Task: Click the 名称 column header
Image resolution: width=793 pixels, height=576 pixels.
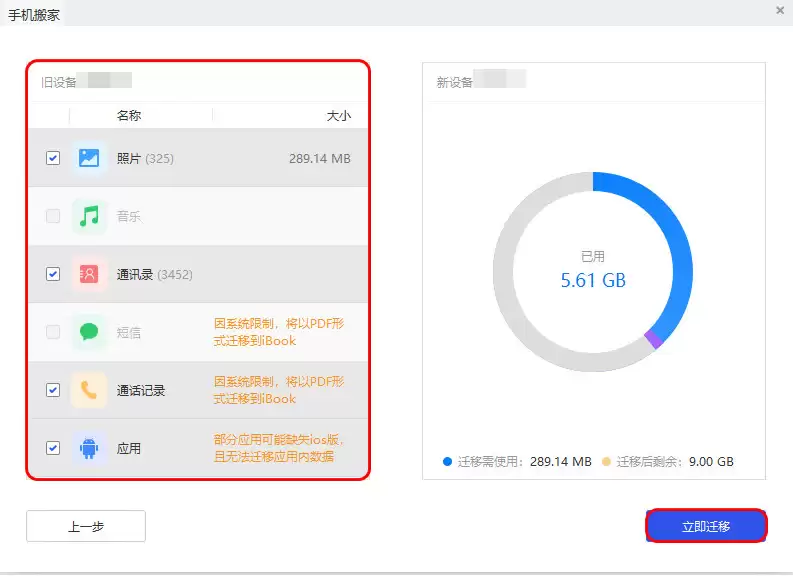Action: coord(129,116)
